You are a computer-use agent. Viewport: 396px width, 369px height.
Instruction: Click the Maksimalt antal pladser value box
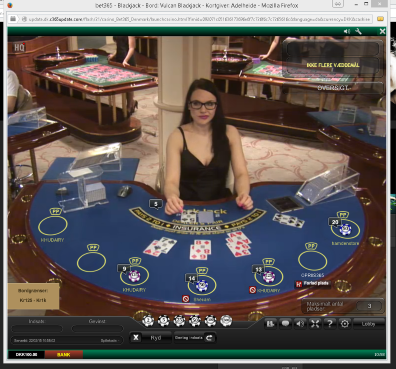click(x=369, y=306)
